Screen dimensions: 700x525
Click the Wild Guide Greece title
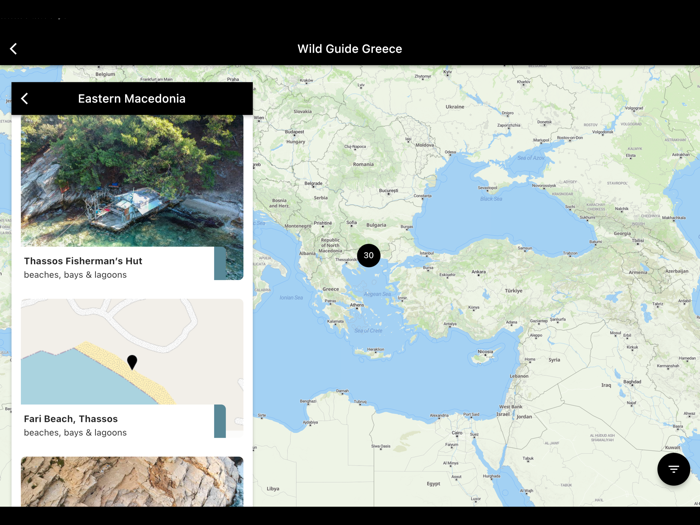point(350,49)
